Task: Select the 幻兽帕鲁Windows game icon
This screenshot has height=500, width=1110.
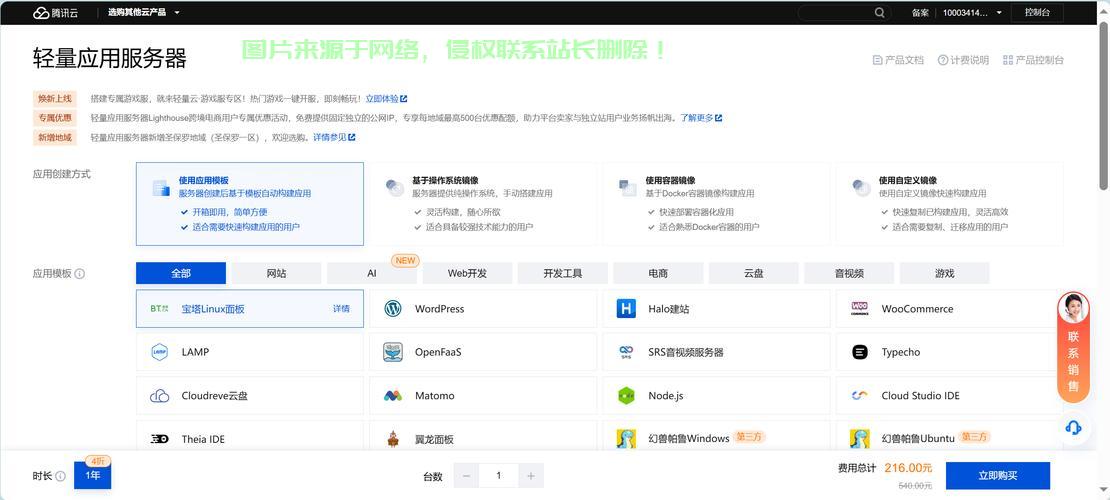Action: click(x=626, y=439)
